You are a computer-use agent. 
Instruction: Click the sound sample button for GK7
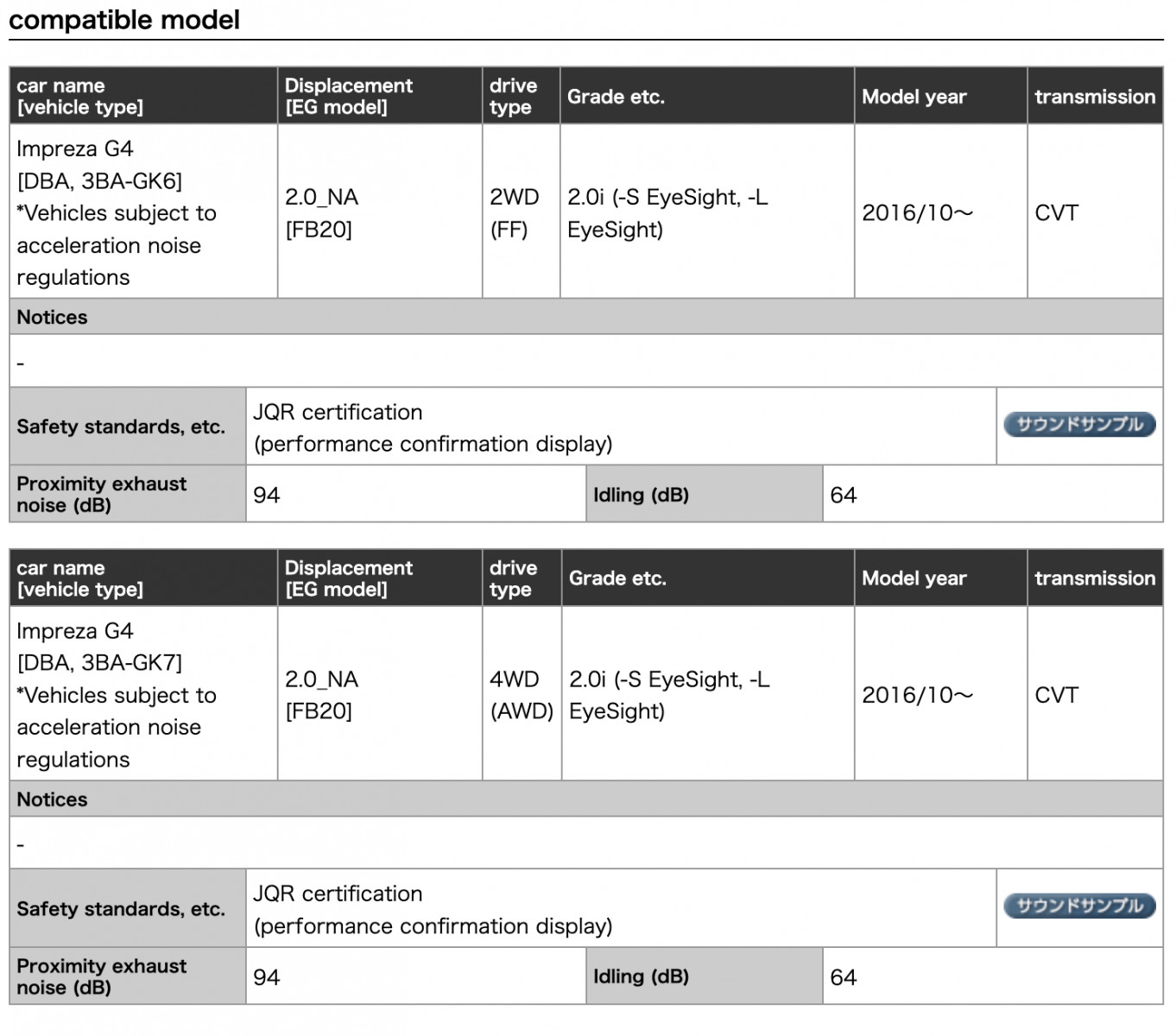(1079, 906)
